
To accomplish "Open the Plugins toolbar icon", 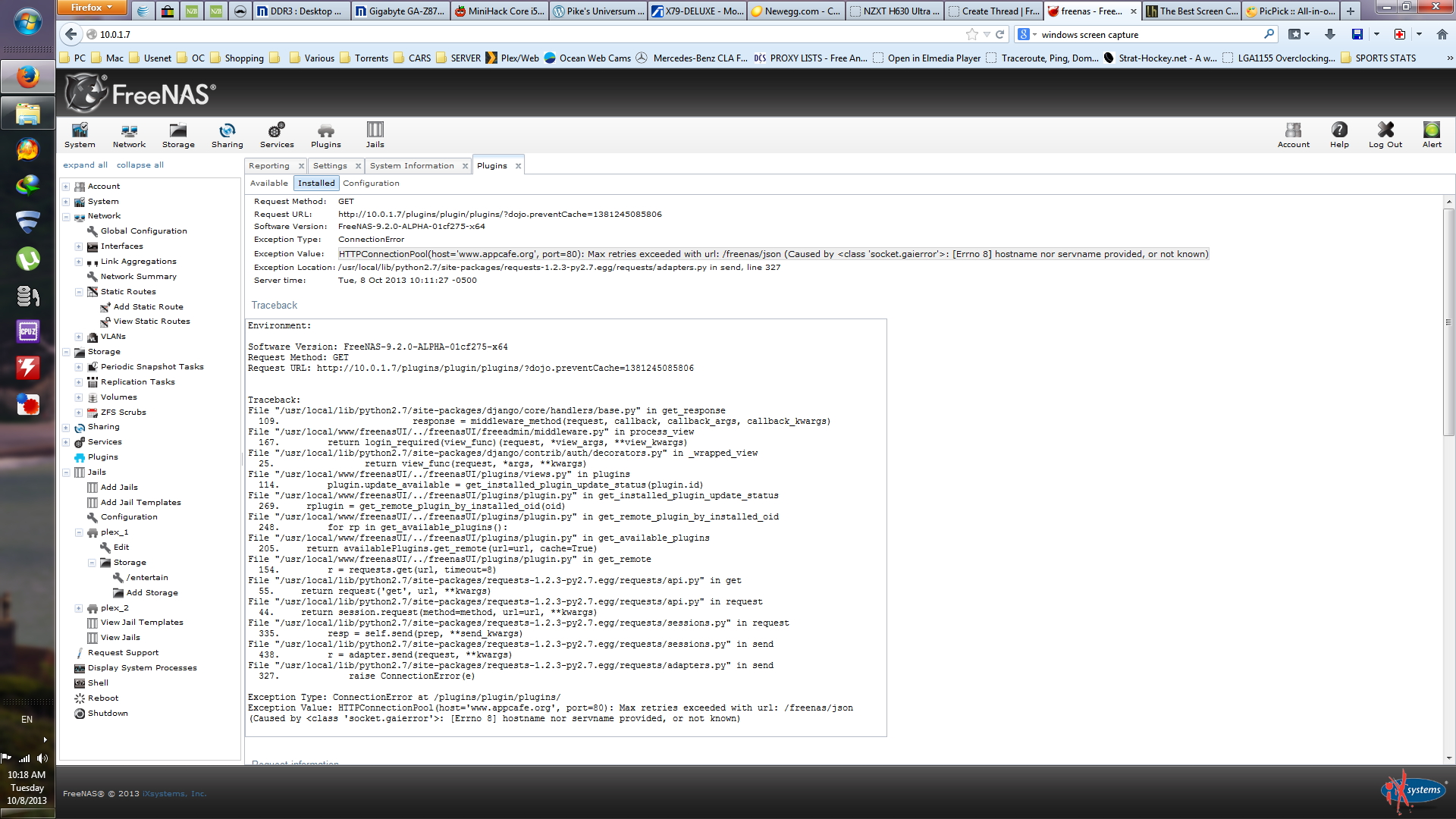I will coord(326,136).
